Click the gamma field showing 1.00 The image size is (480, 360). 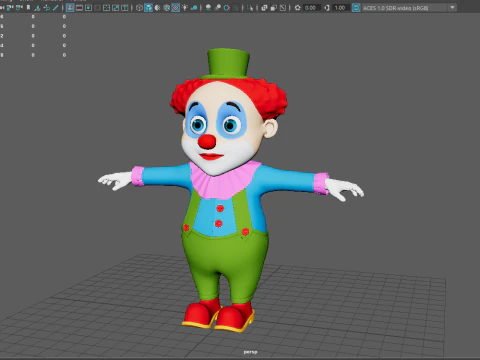click(341, 8)
